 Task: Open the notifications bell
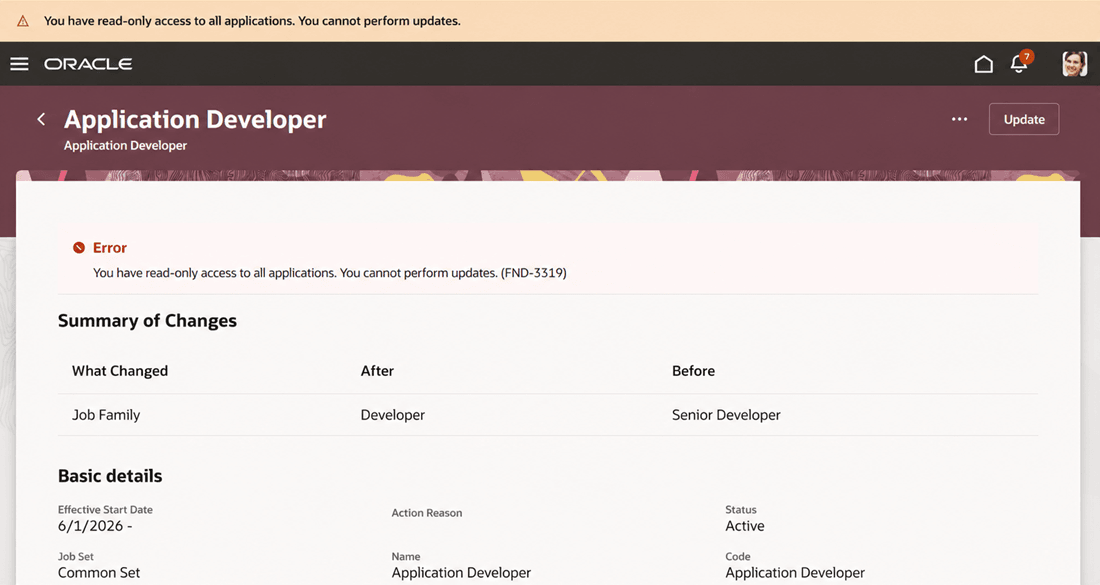point(1019,64)
